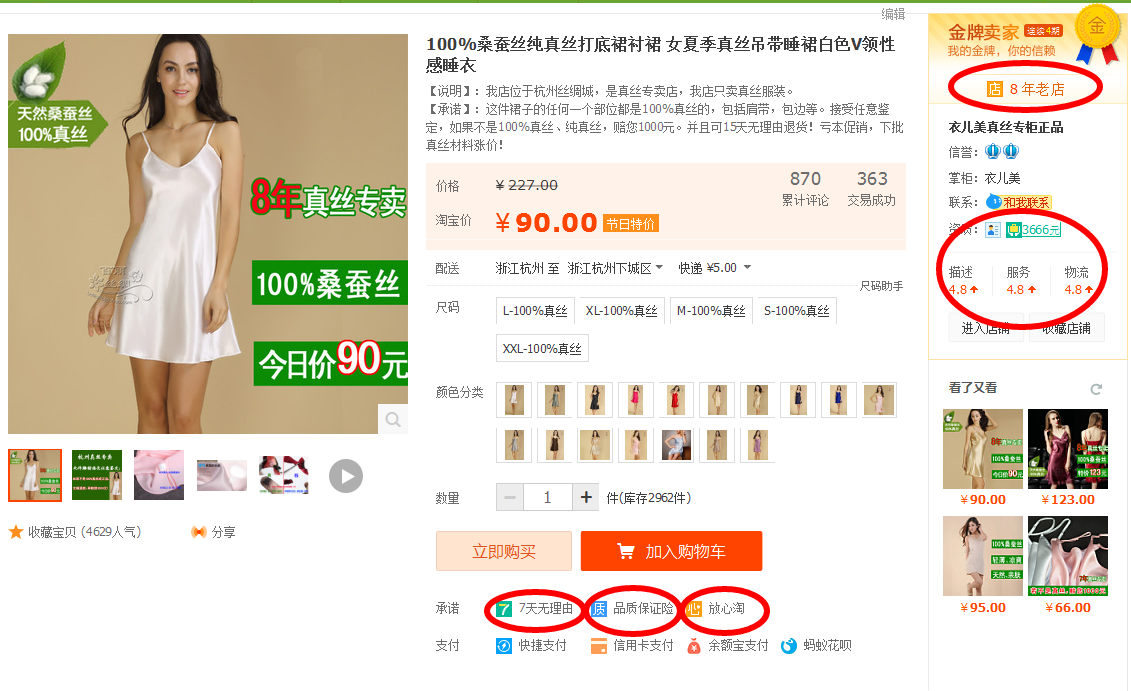Choose size S-100%真丝 option
This screenshot has height=691, width=1131.
click(797, 311)
